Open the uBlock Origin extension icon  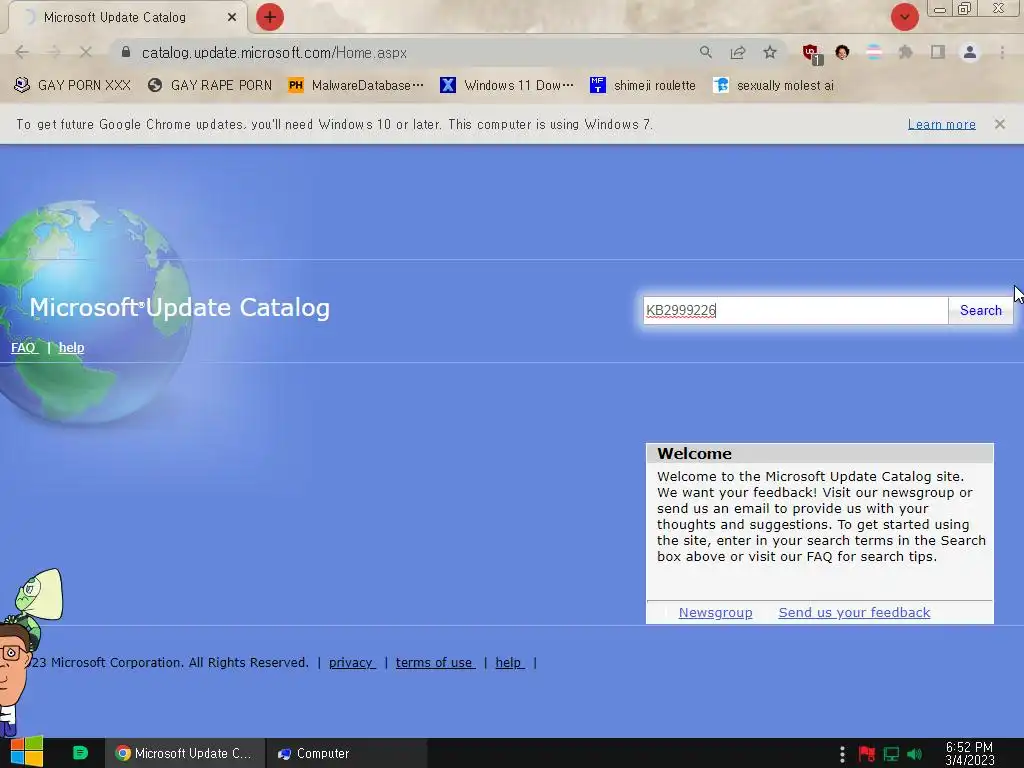(812, 54)
